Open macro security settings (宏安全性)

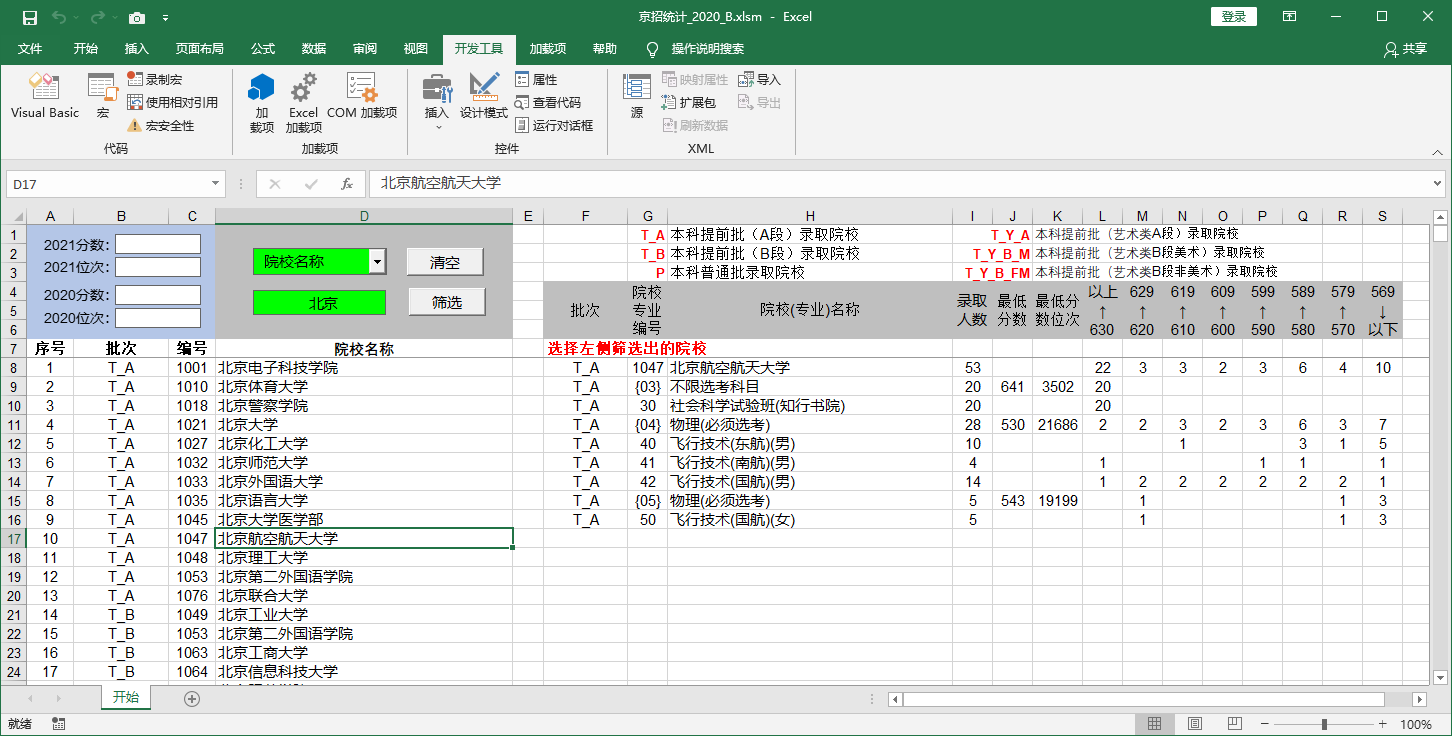tap(160, 125)
